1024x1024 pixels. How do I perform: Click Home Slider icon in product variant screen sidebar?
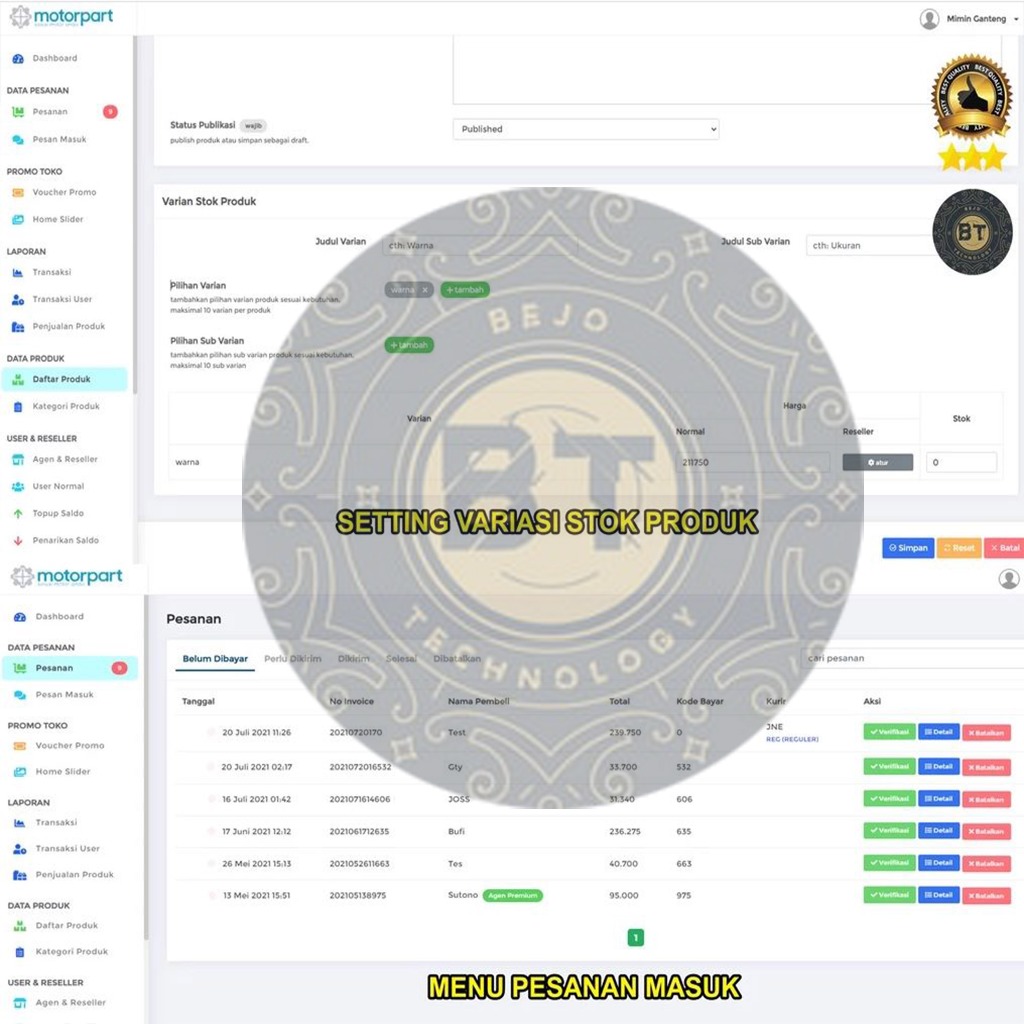click(18, 219)
